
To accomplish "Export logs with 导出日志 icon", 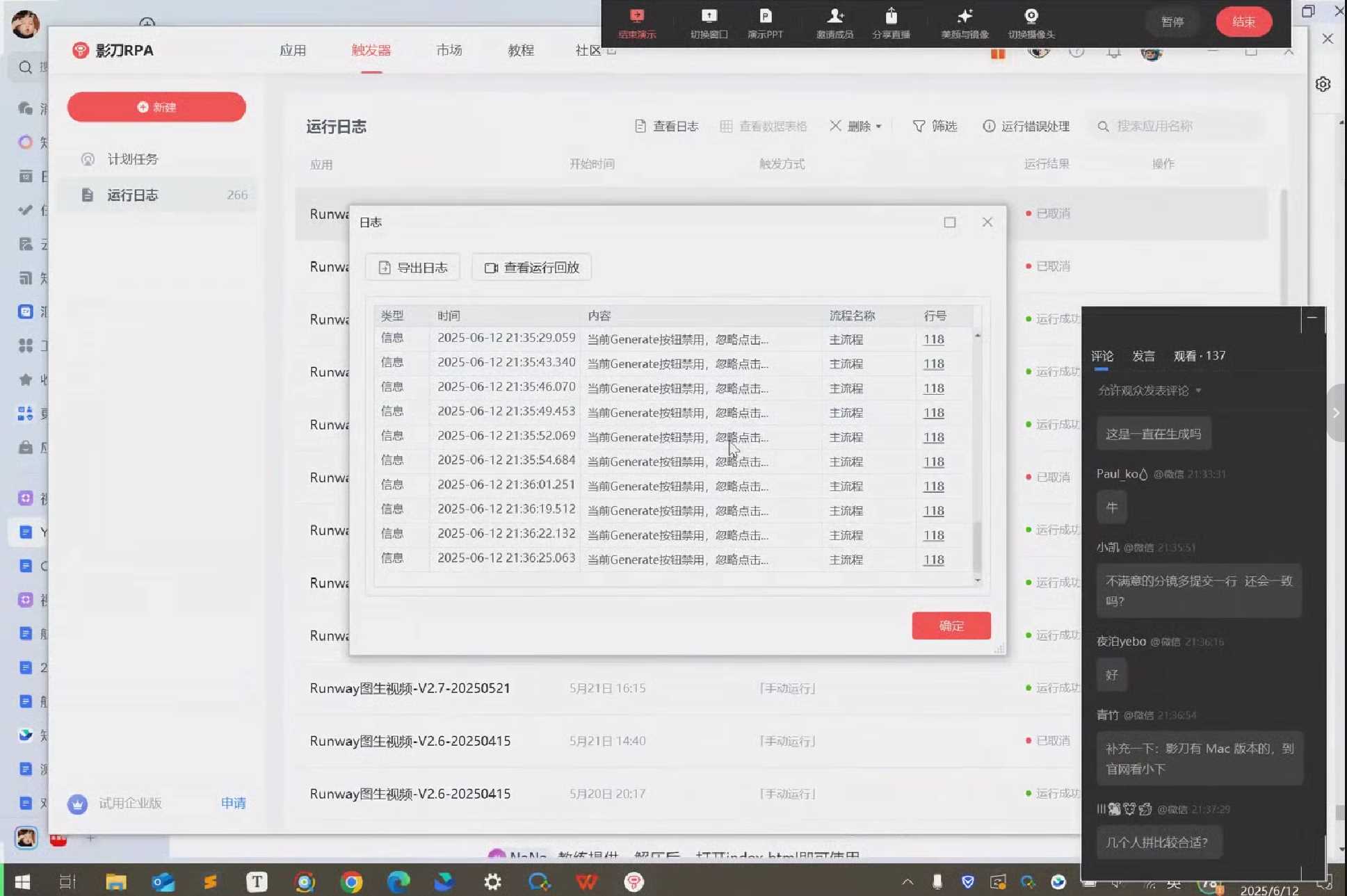I will (412, 267).
